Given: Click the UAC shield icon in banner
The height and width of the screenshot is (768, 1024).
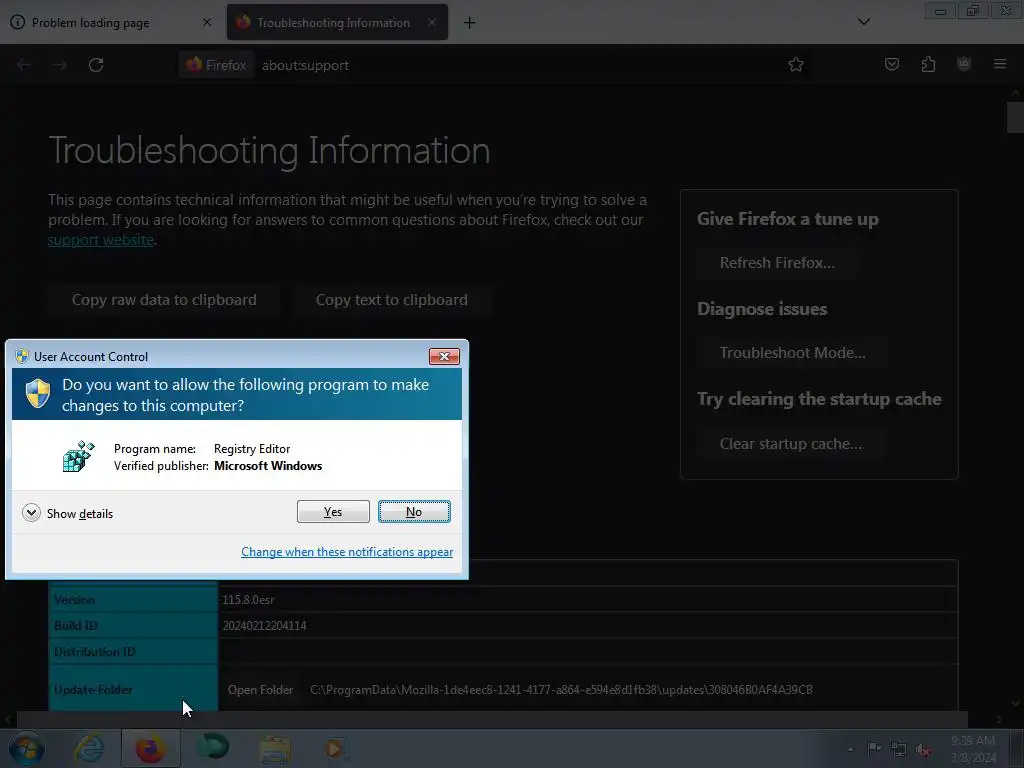Looking at the screenshot, I should (x=38, y=394).
